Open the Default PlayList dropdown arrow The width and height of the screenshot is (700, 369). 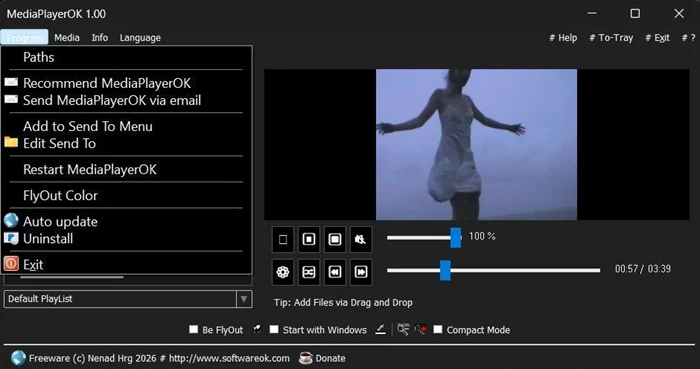[244, 299]
